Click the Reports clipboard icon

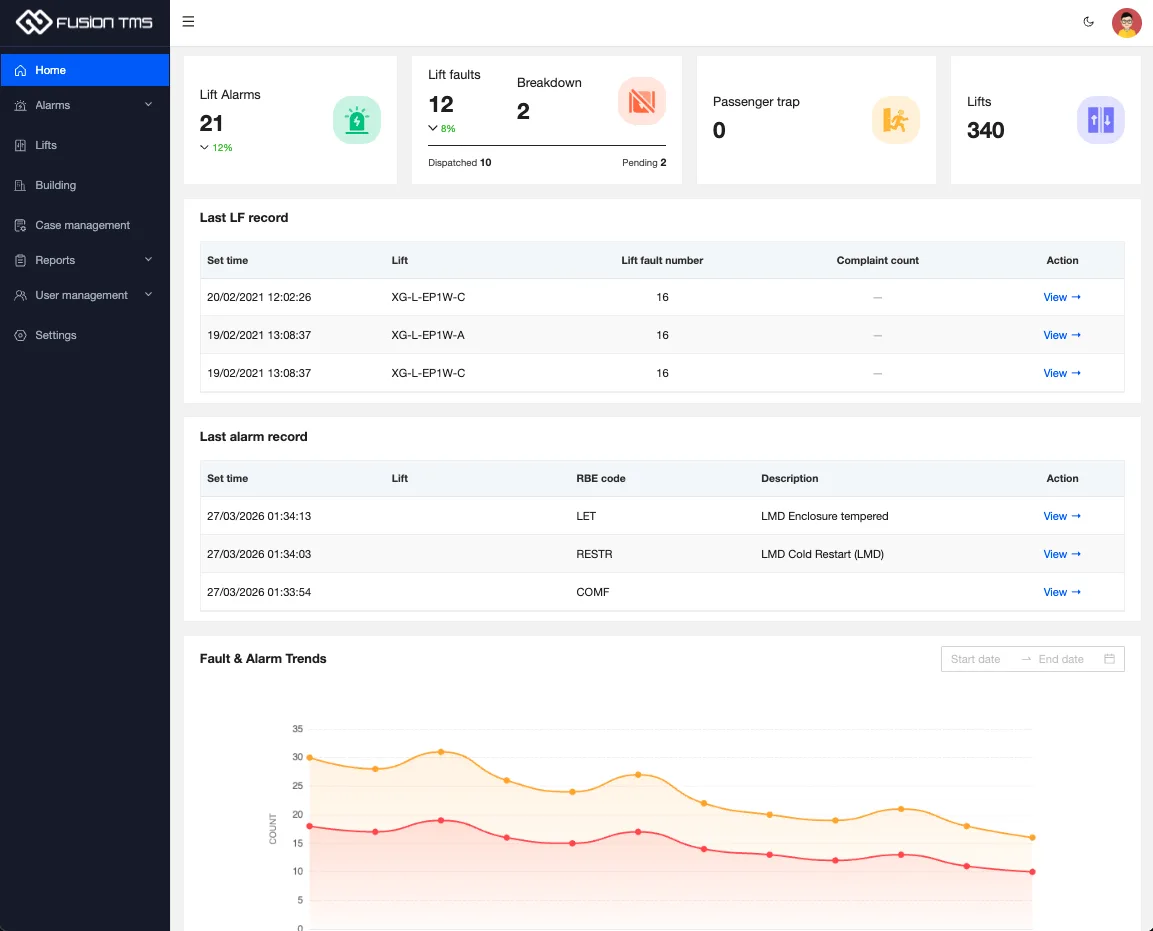click(21, 260)
